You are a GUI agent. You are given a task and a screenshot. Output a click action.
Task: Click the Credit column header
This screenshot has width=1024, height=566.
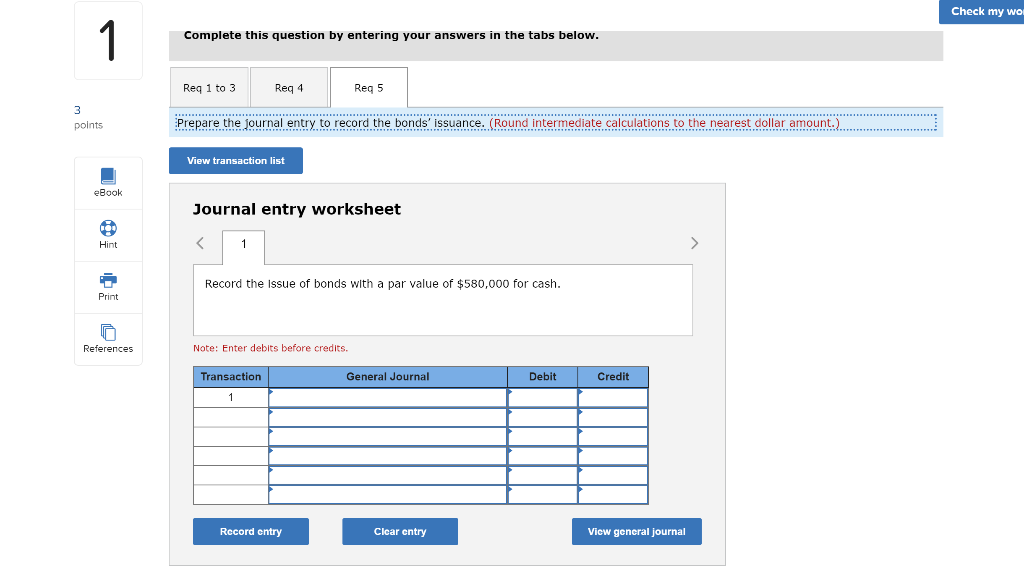[613, 377]
